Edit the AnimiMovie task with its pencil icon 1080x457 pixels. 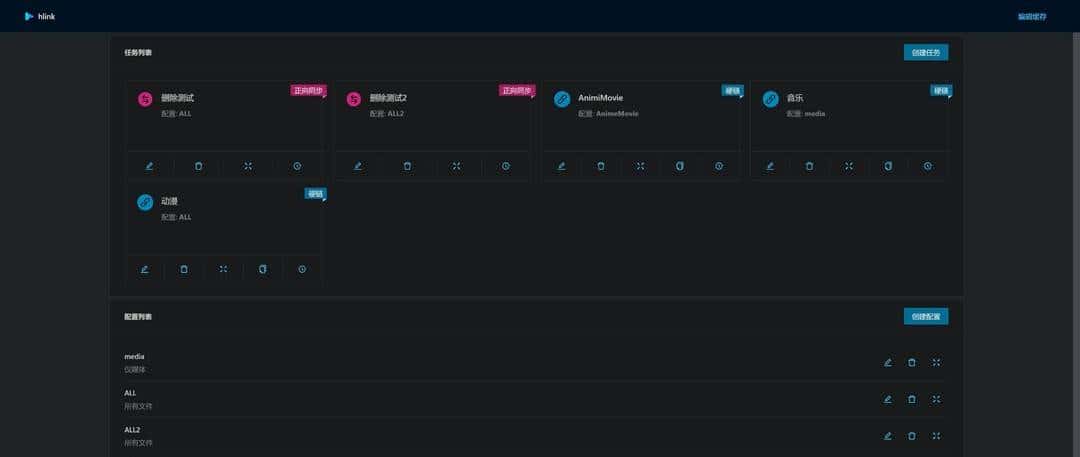(561, 166)
